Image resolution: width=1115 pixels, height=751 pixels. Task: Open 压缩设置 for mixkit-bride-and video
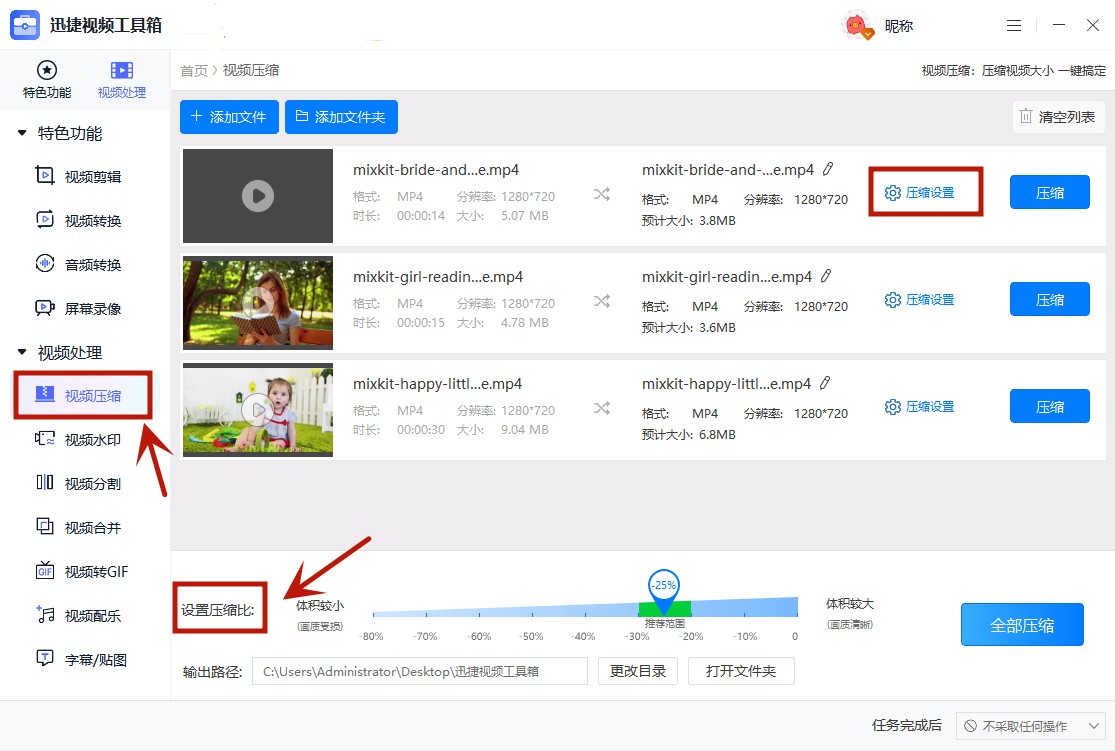[x=925, y=193]
